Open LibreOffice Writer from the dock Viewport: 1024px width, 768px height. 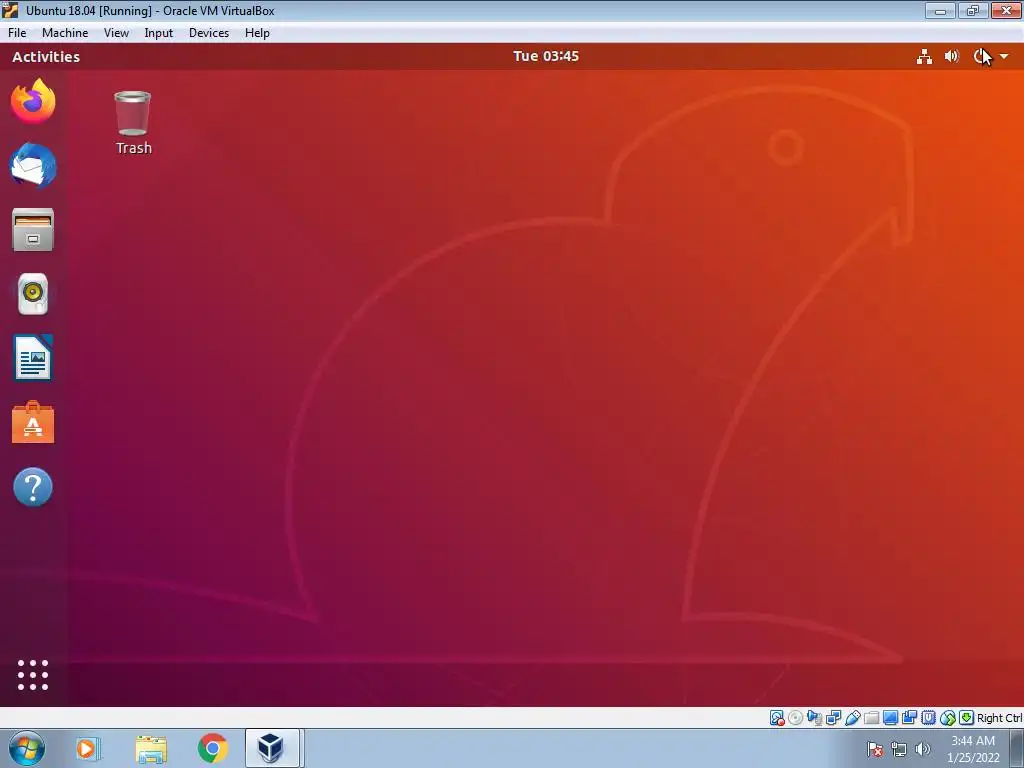pyautogui.click(x=33, y=358)
